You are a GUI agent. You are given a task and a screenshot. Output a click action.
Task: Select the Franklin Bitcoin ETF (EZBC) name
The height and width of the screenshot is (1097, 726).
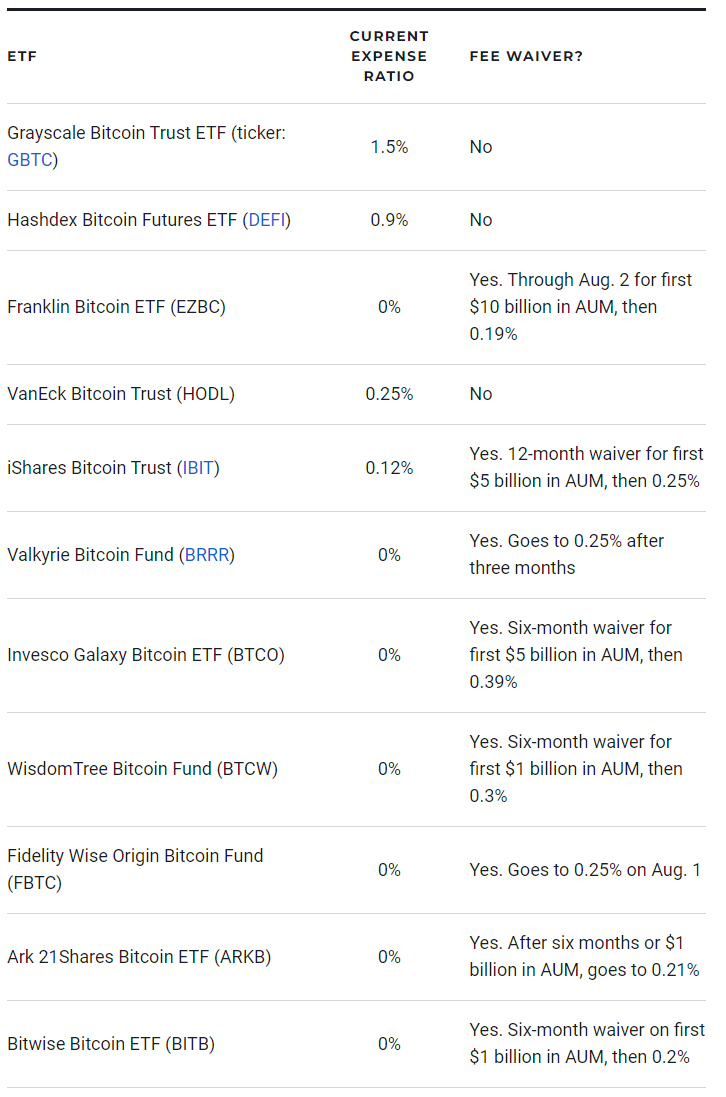(x=116, y=307)
